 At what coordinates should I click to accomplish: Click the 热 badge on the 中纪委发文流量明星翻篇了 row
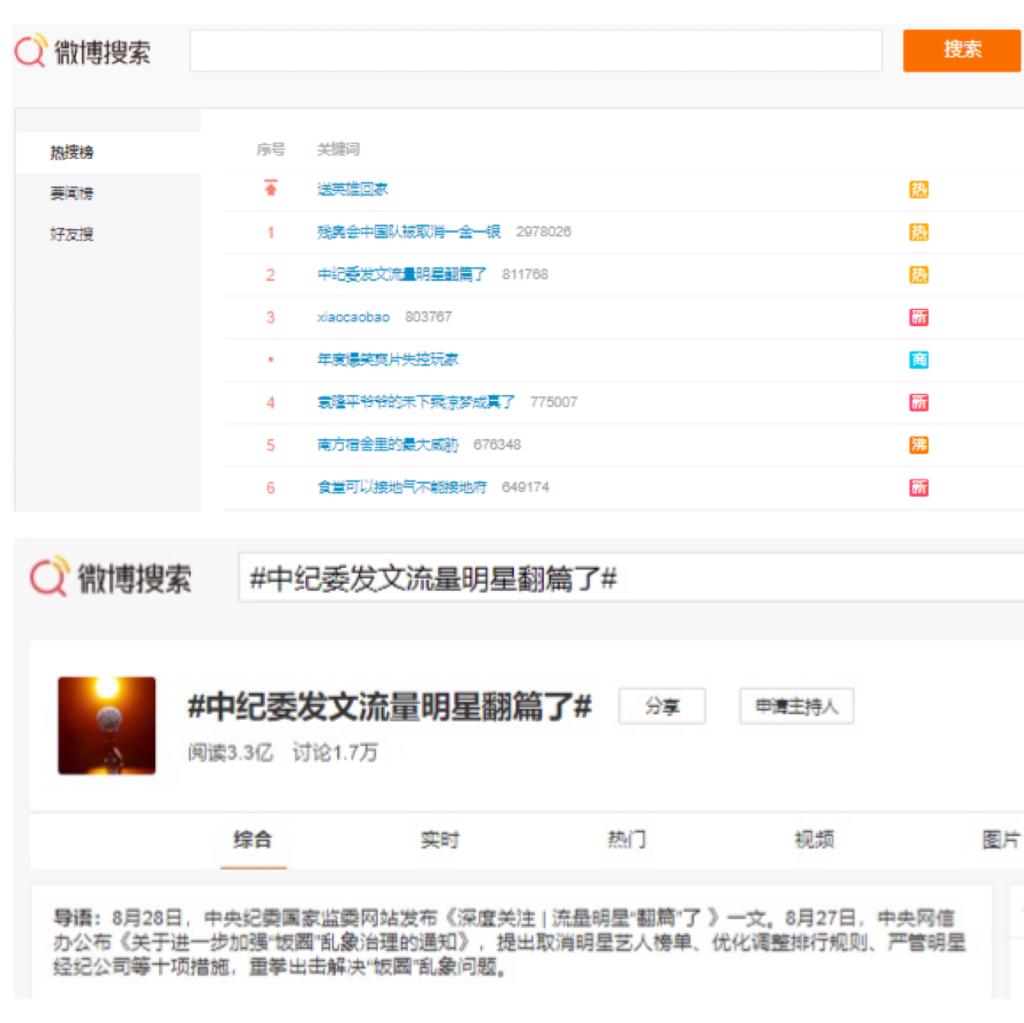click(x=918, y=274)
